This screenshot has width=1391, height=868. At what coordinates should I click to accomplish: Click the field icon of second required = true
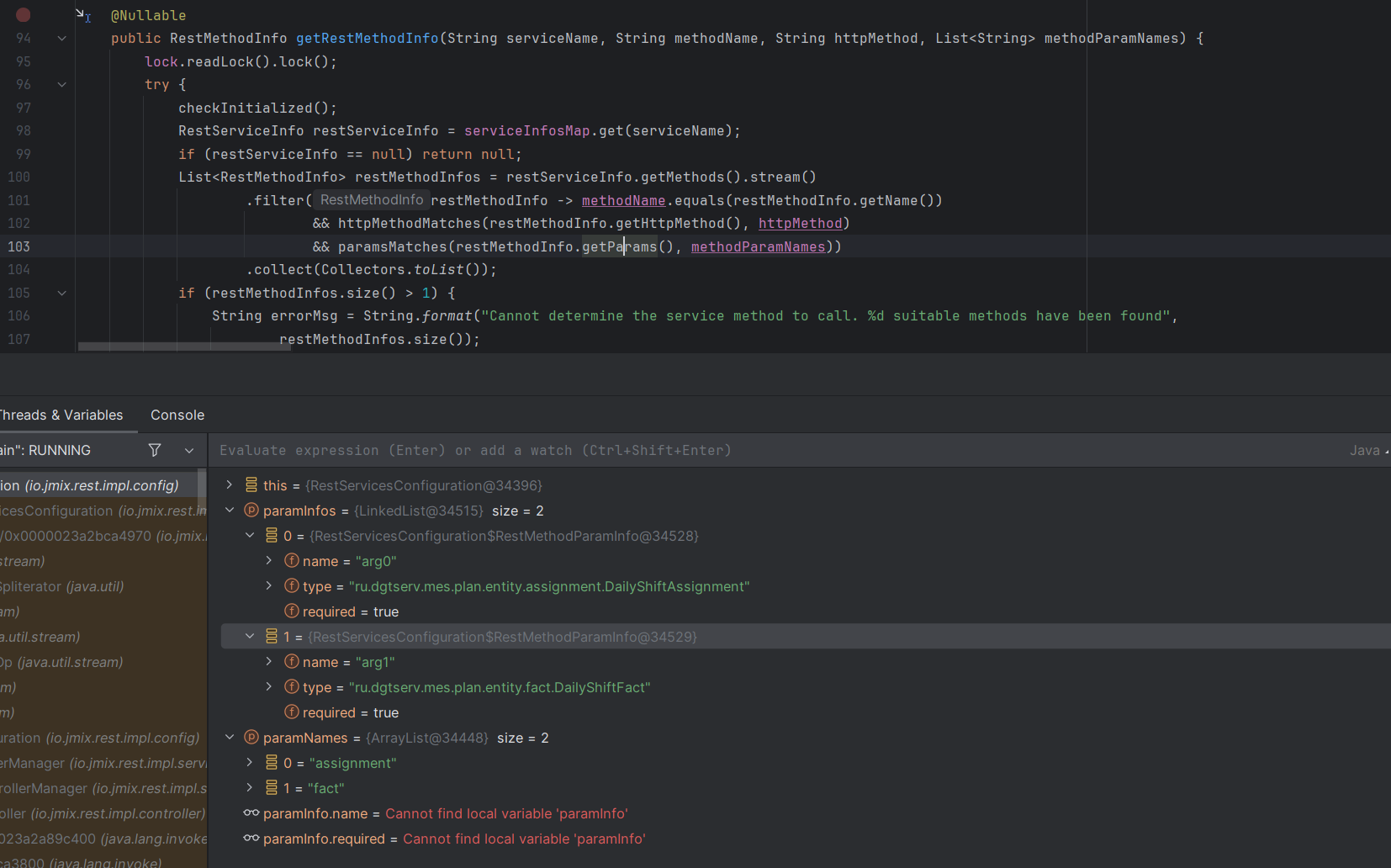pyautogui.click(x=292, y=712)
